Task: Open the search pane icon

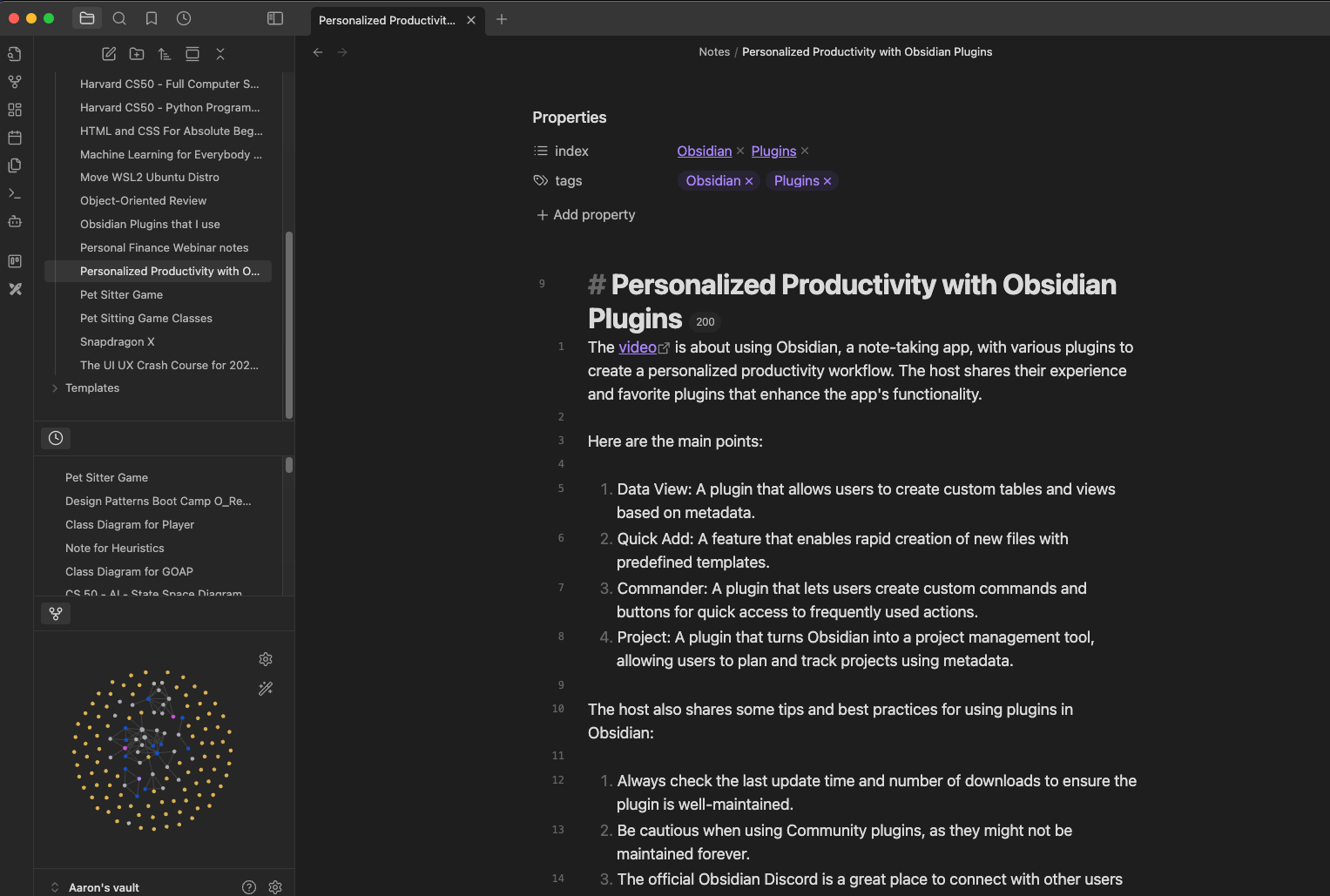Action: [119, 18]
